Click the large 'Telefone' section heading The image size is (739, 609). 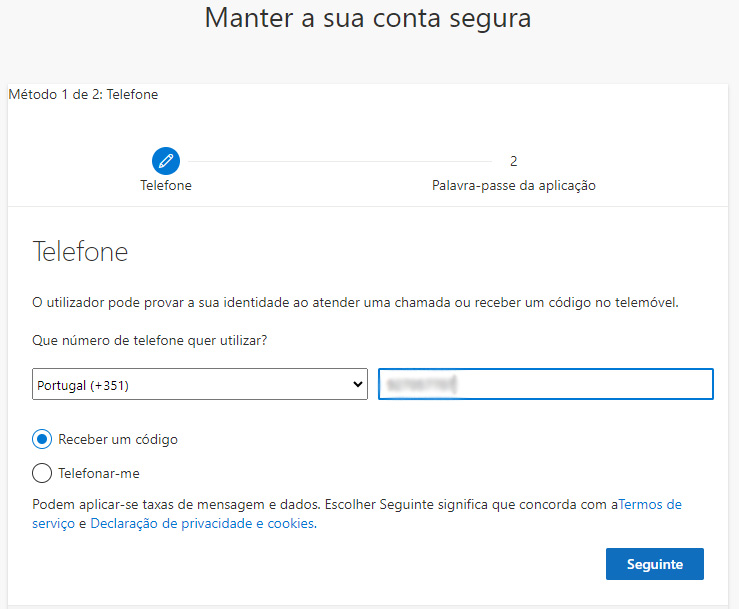point(80,250)
